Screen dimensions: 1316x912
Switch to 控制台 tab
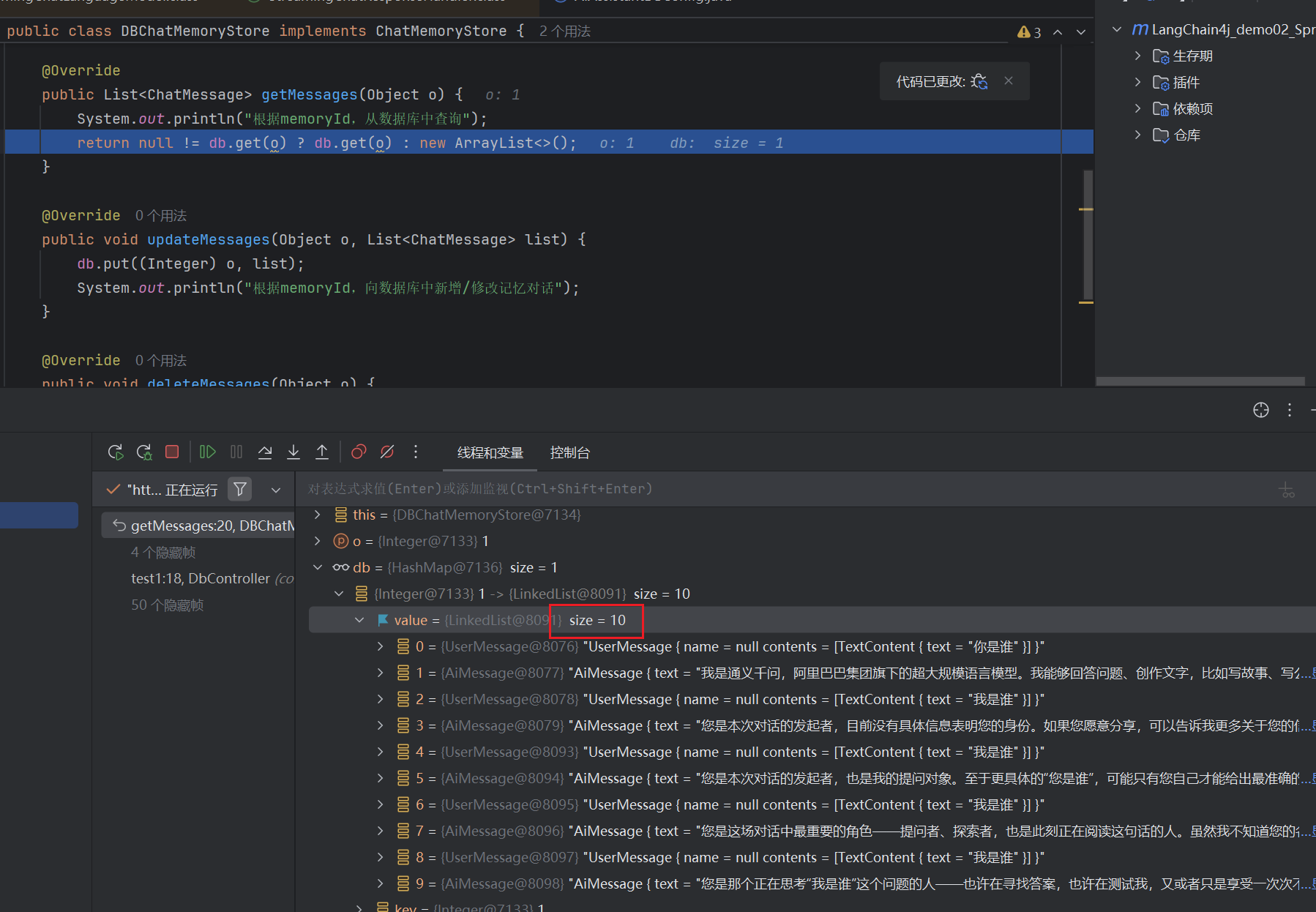pyautogui.click(x=570, y=453)
